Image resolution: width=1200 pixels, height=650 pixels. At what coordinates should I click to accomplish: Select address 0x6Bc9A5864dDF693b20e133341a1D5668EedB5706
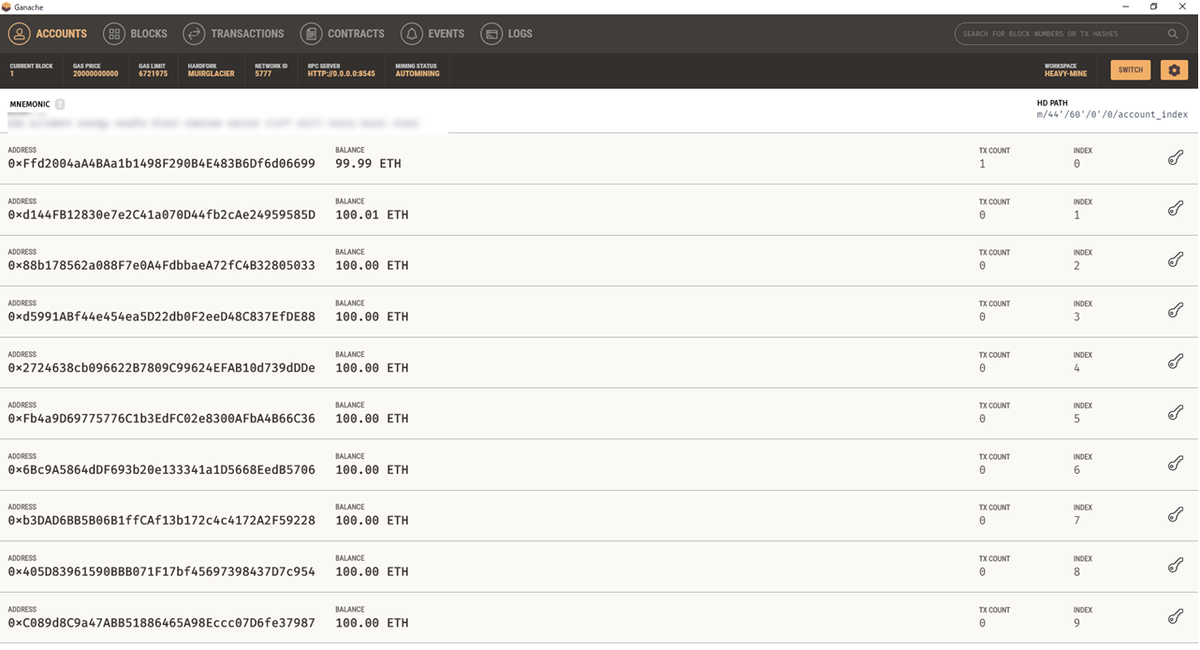click(161, 469)
